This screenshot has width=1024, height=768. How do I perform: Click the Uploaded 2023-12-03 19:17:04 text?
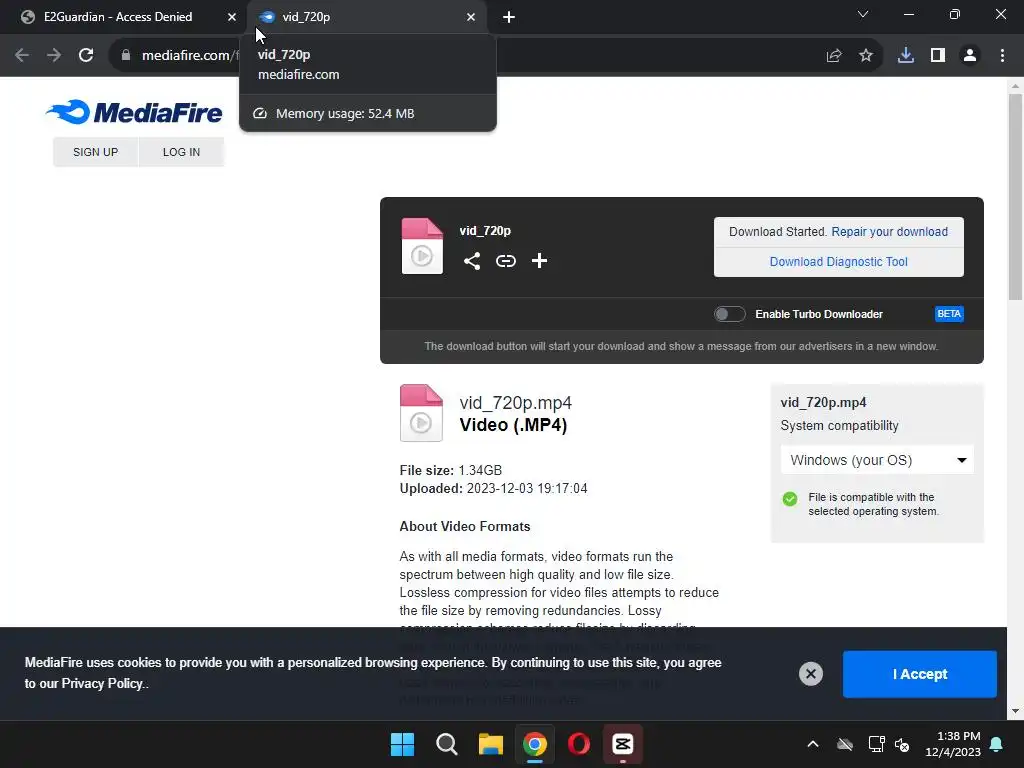click(494, 488)
